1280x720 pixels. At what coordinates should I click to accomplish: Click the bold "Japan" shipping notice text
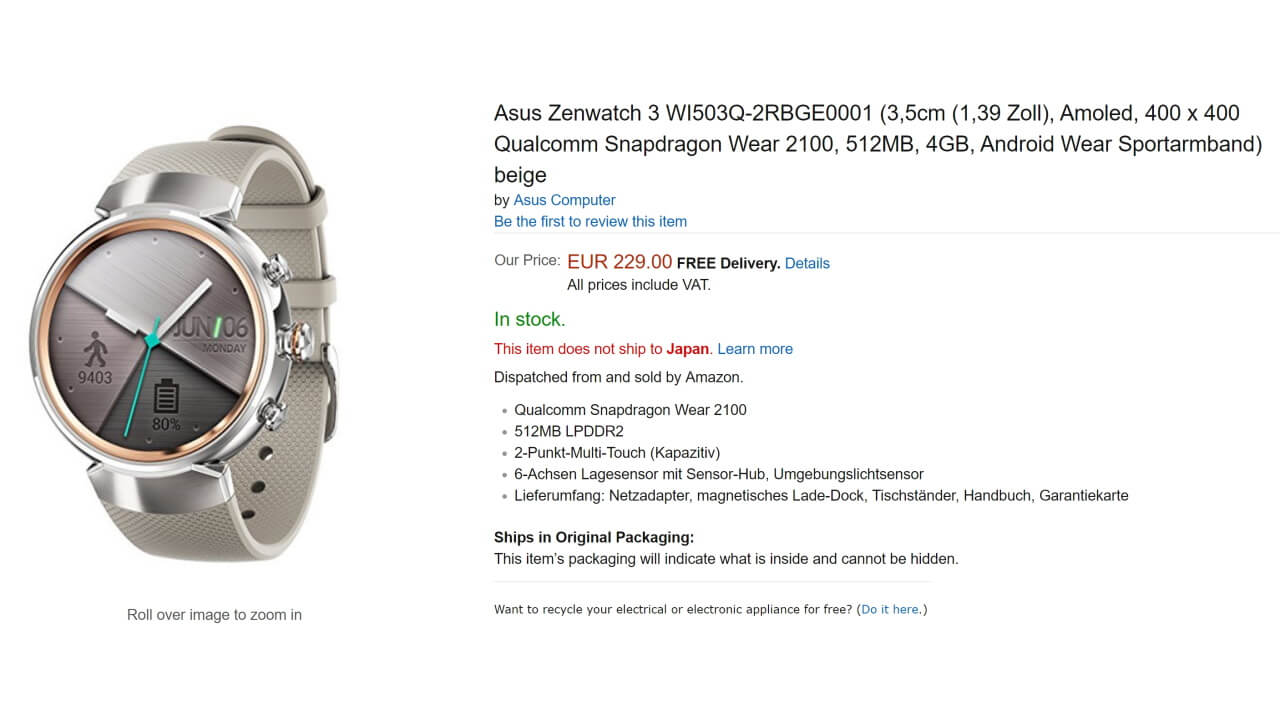pos(687,348)
